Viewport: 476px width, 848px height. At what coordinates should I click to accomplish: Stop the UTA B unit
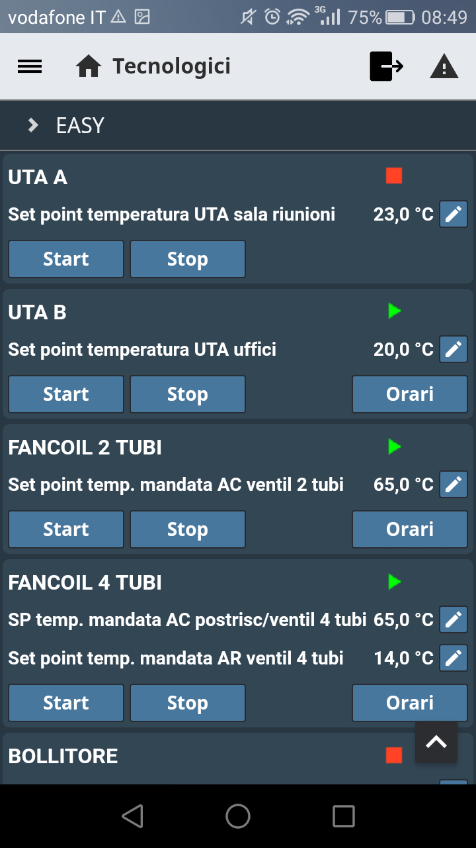188,394
